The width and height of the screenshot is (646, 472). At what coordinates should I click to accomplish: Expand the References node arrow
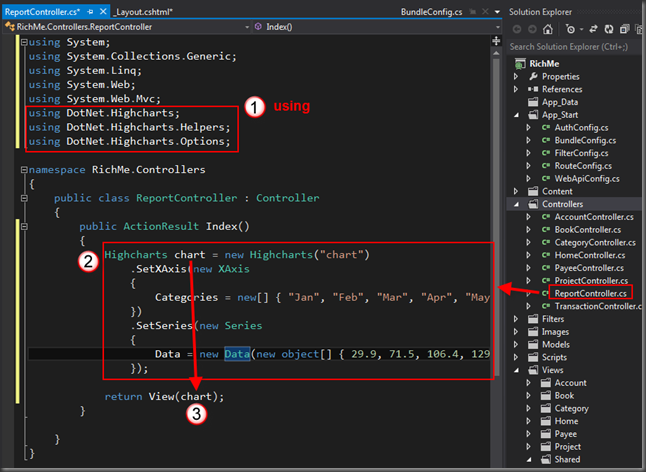click(x=516, y=89)
